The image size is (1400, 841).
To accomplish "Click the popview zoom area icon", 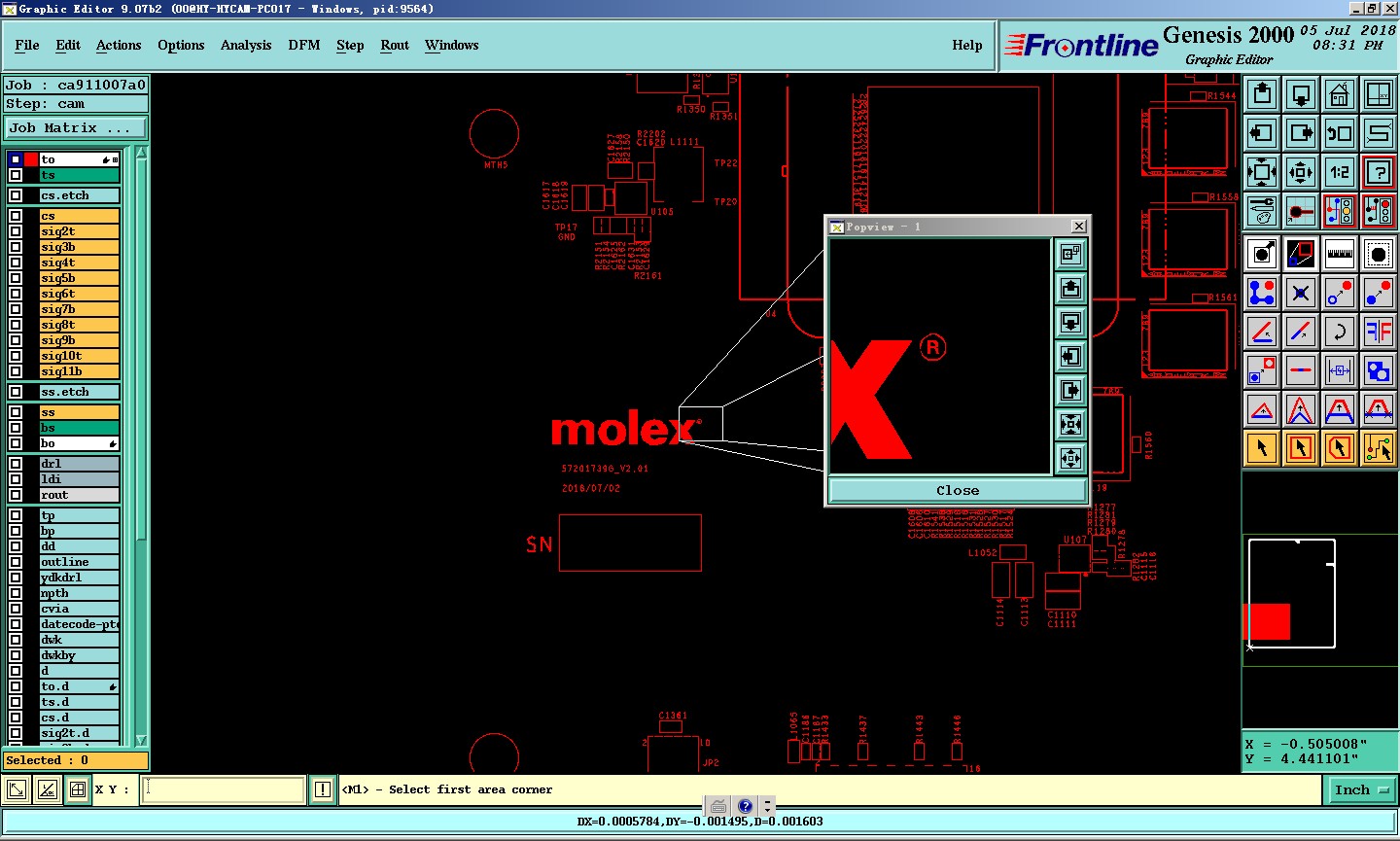I will (x=1070, y=254).
